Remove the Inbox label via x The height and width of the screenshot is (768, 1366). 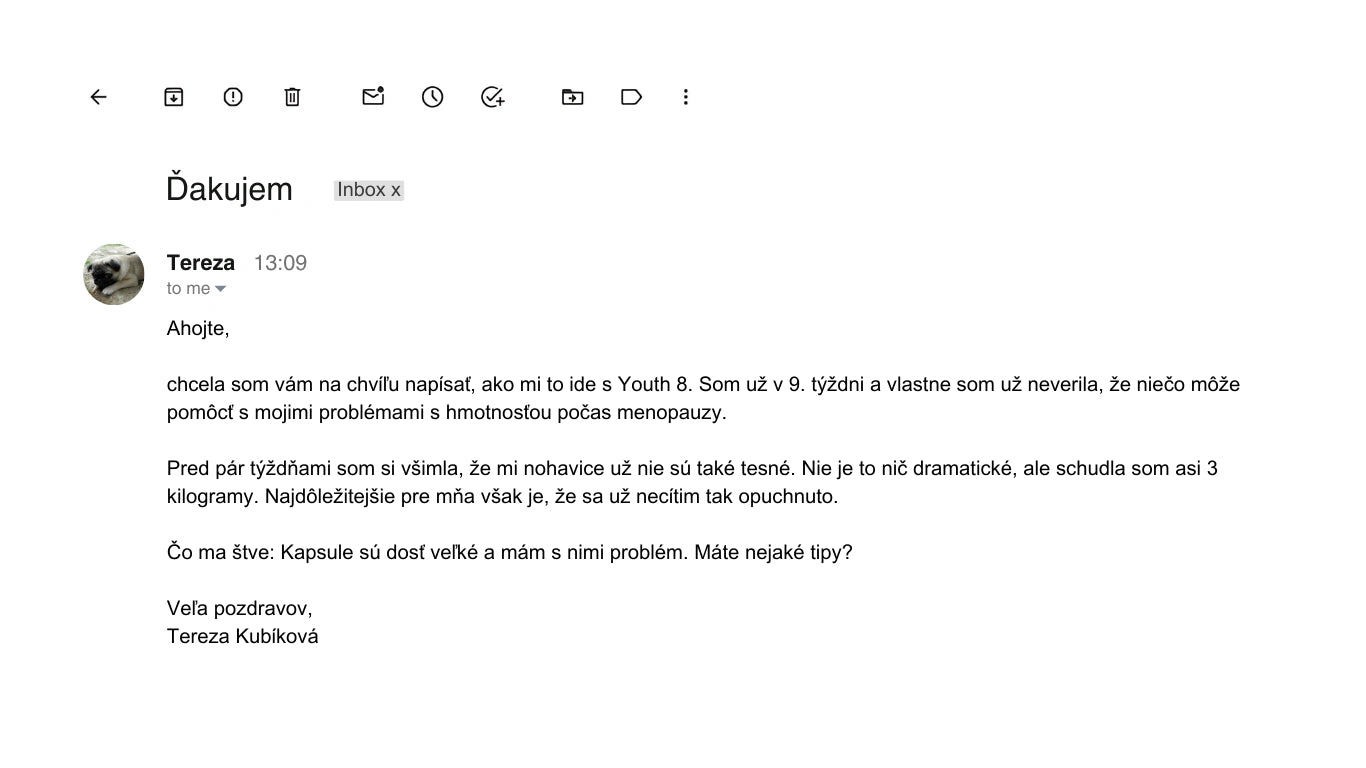coord(396,190)
